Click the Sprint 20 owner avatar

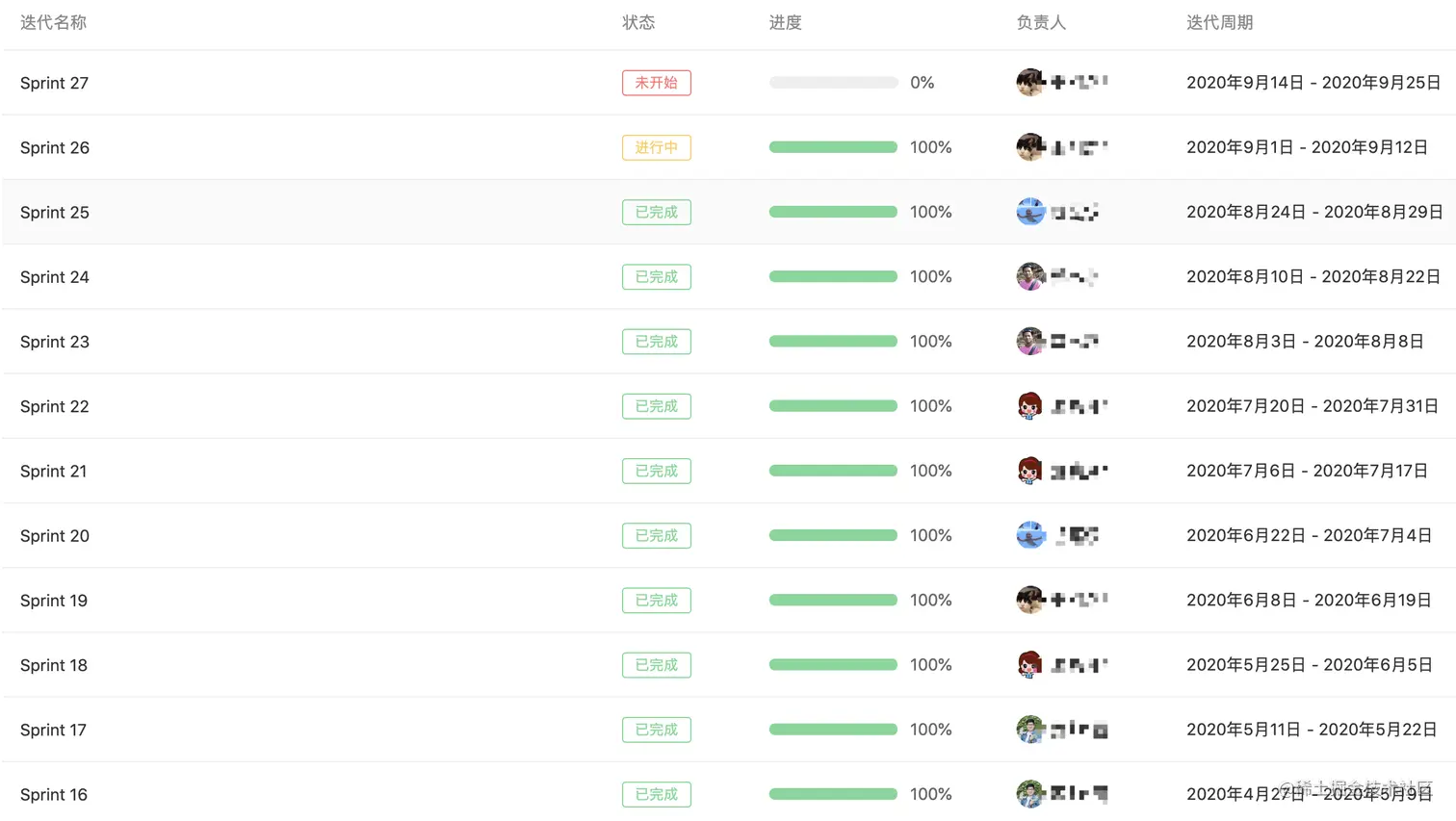point(1030,535)
